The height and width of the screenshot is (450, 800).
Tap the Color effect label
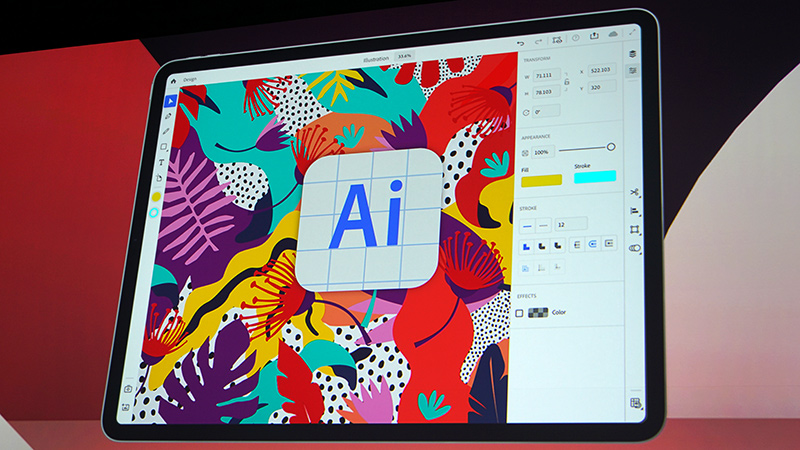(559, 312)
